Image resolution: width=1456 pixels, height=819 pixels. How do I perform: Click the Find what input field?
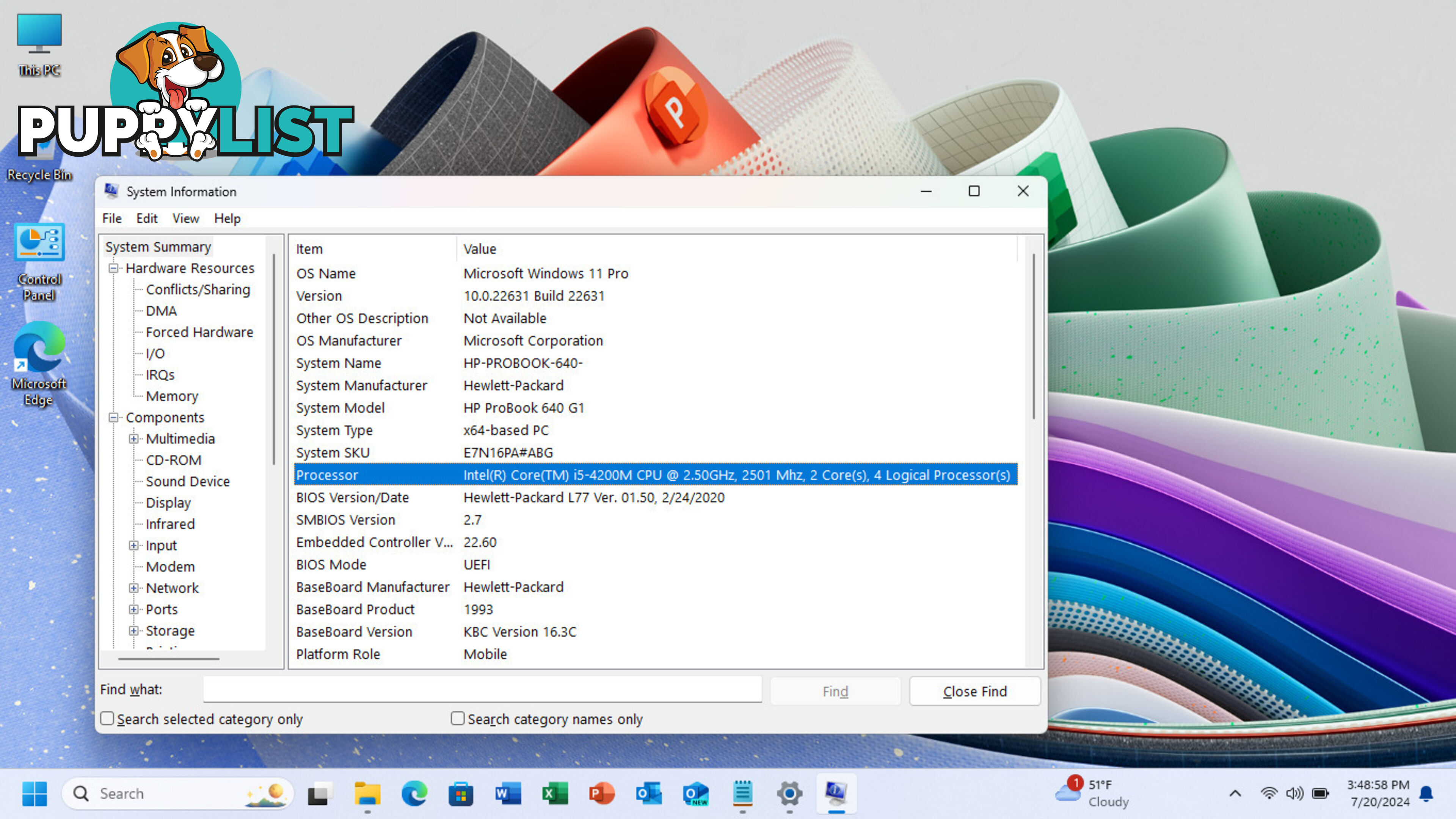tap(483, 690)
